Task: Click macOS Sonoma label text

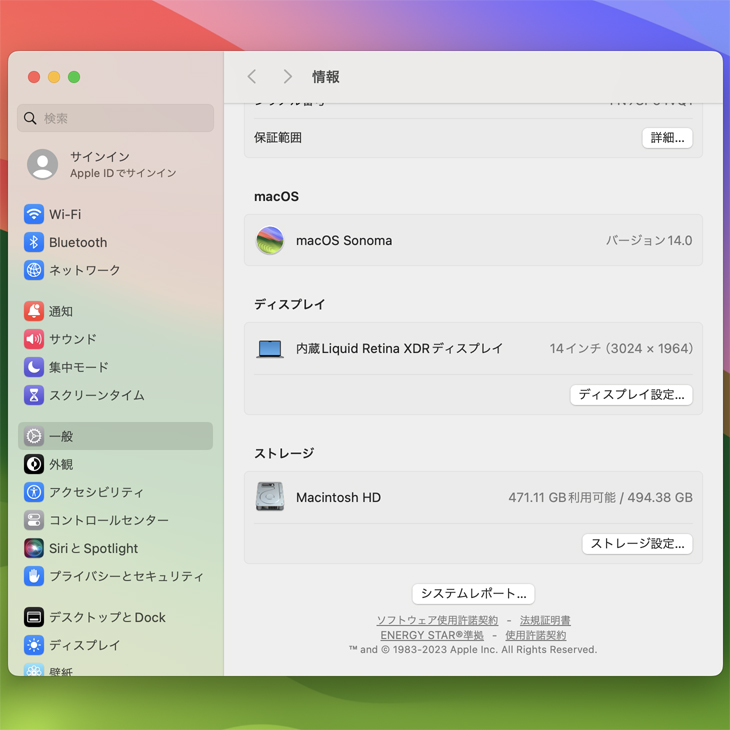Action: [344, 241]
